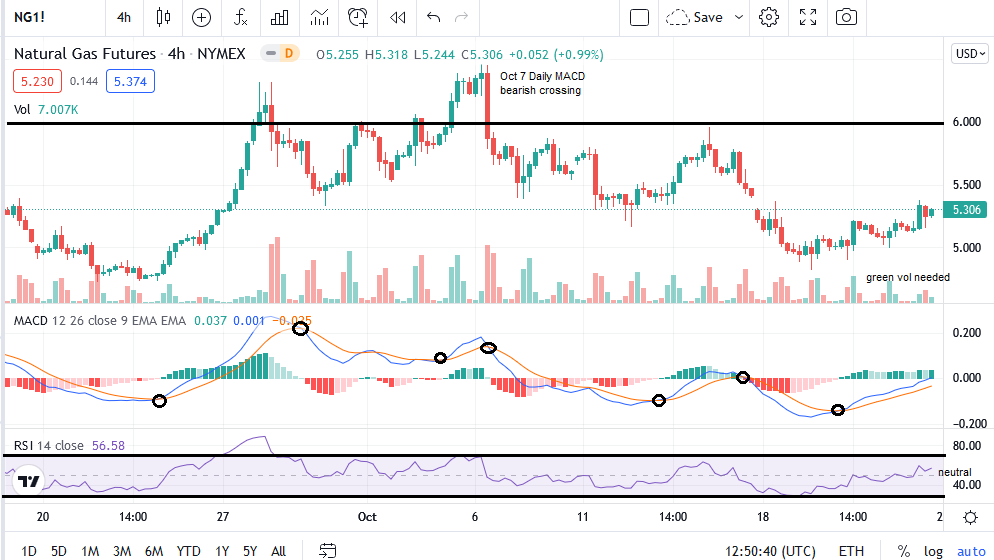This screenshot has width=994, height=560.
Task: Open time axis settings gear icon
Action: coord(970,517)
